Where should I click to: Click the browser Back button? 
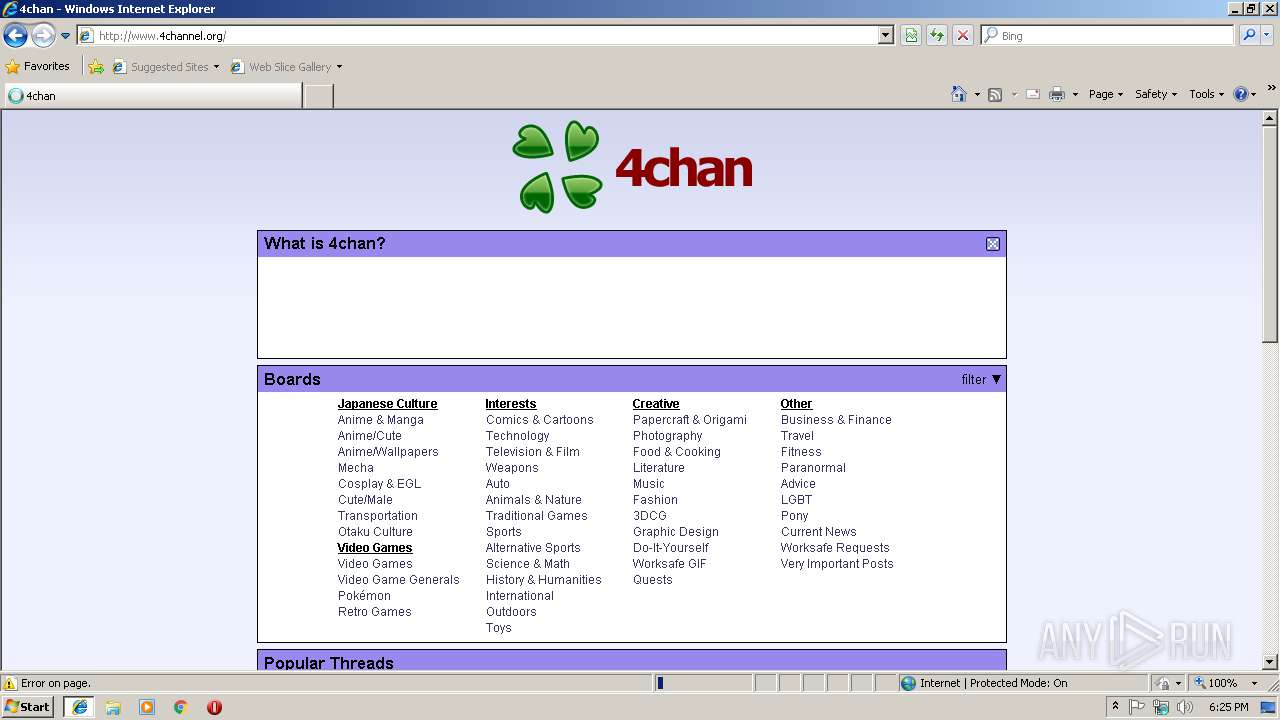(x=15, y=35)
